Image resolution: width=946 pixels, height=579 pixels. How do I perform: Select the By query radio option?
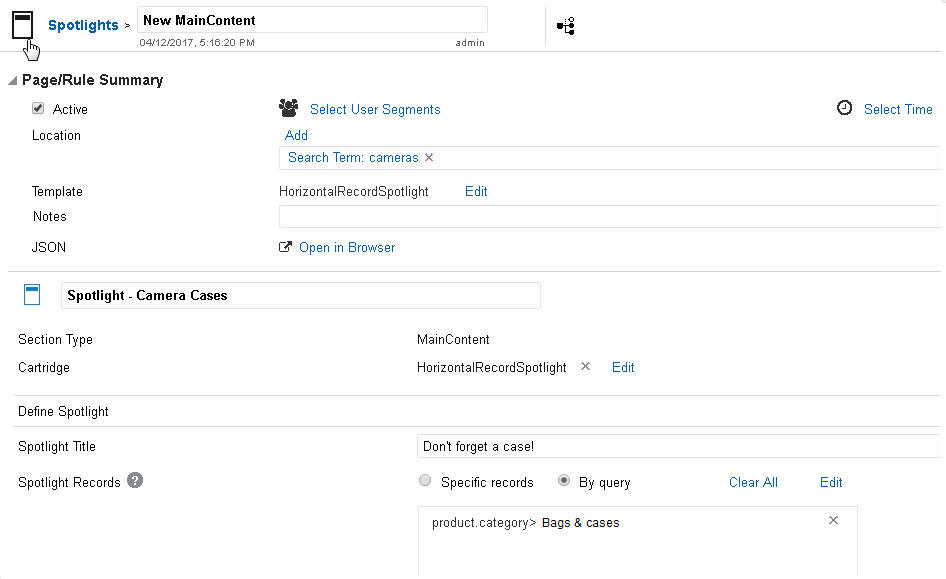coord(564,481)
